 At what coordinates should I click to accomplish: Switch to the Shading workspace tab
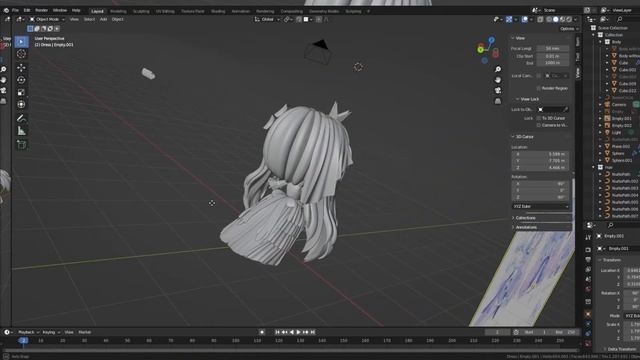(x=218, y=11)
